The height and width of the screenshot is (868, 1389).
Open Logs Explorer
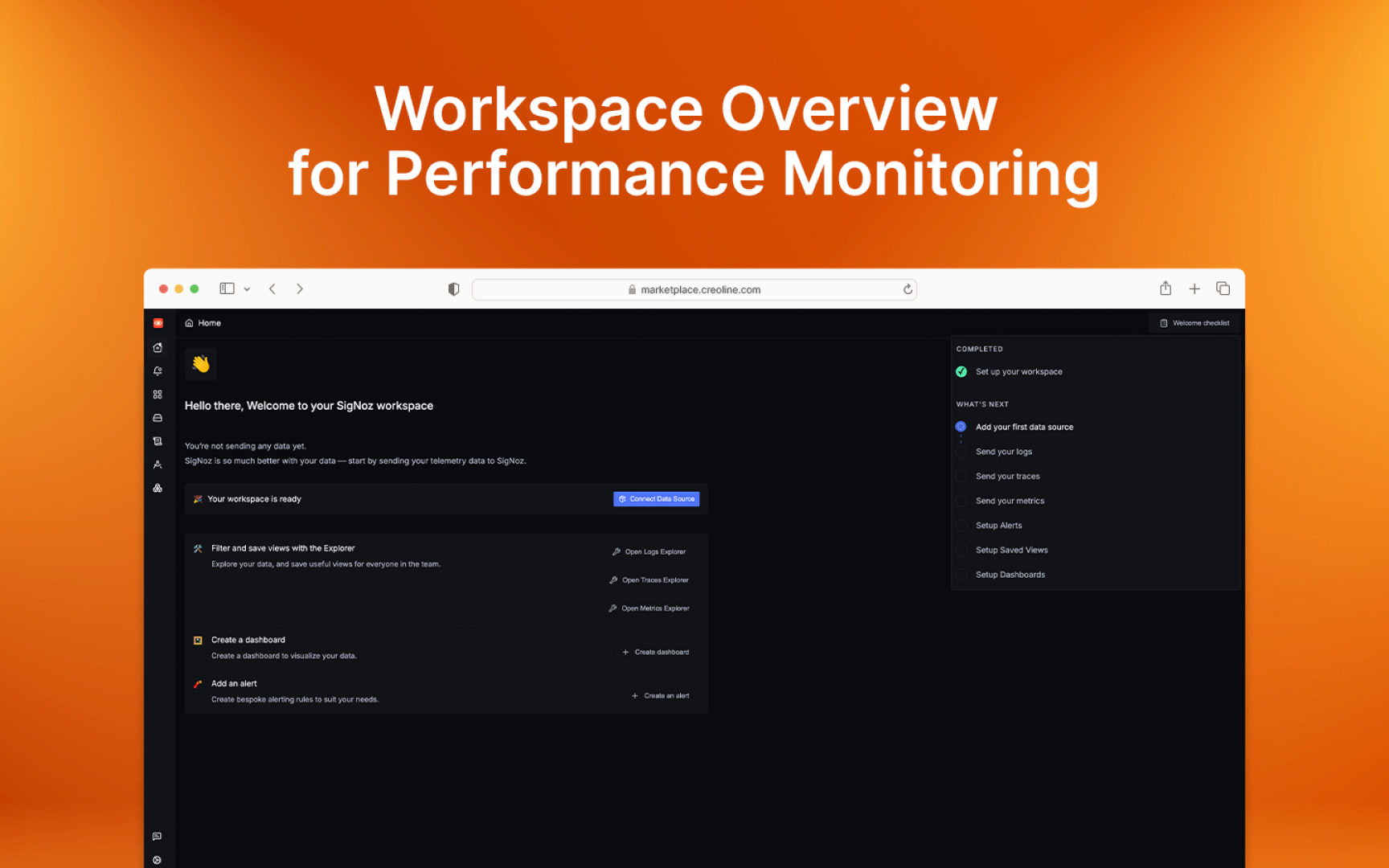649,552
